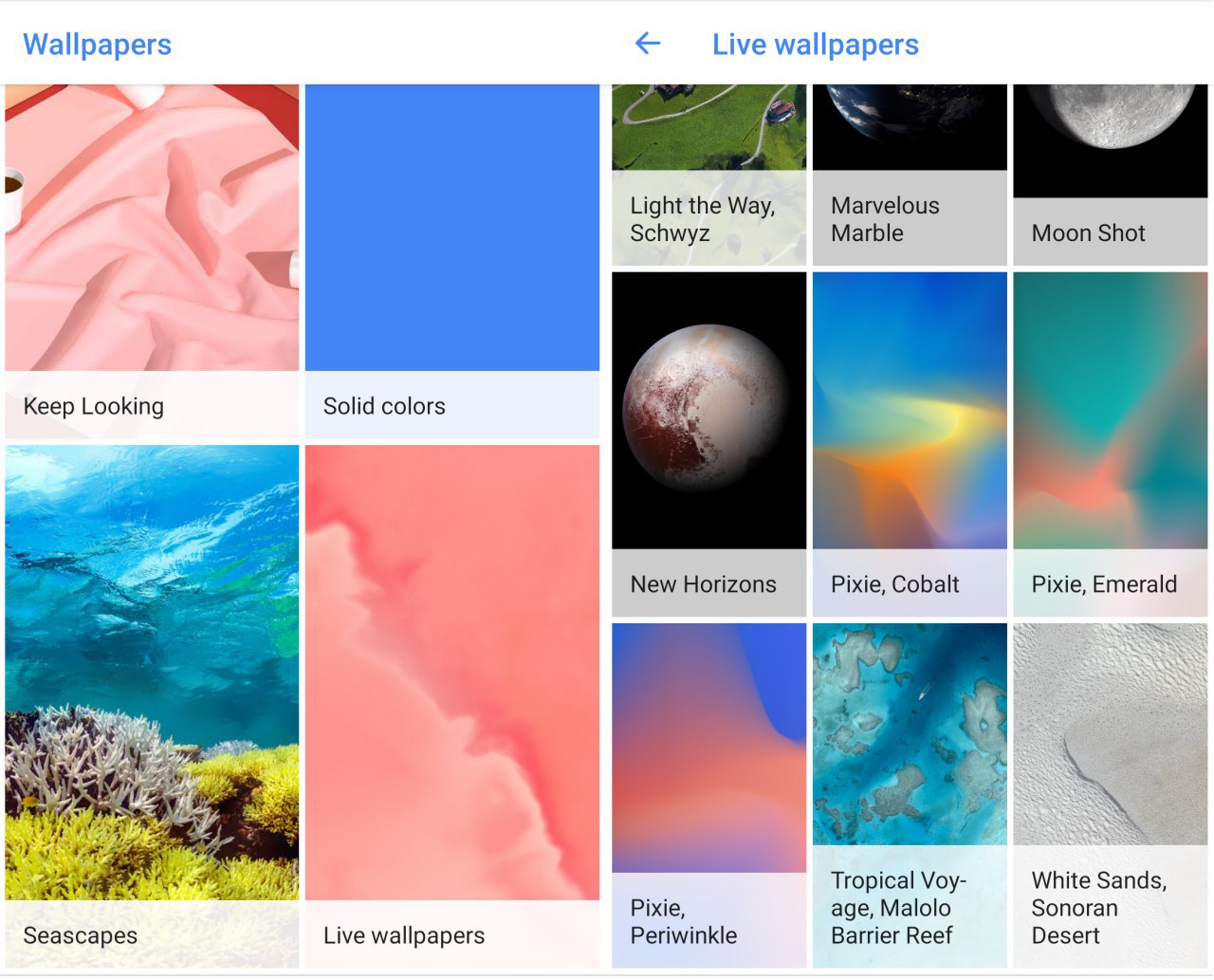The height and width of the screenshot is (980, 1214).
Task: Choose the Pixie, Emerald wallpaper
Action: click(1111, 445)
